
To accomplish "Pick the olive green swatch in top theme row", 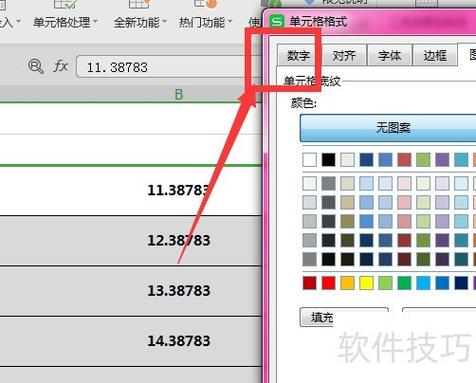I will click(423, 160).
